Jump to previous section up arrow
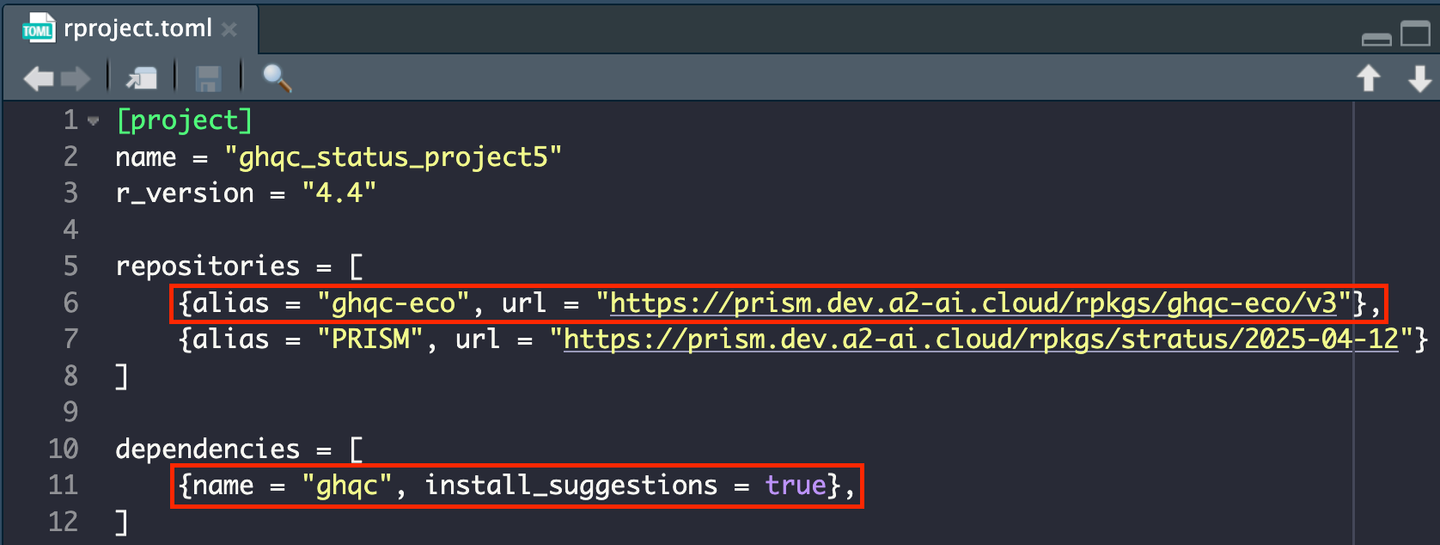Screen dimensions: 1440x545 [x=1368, y=79]
